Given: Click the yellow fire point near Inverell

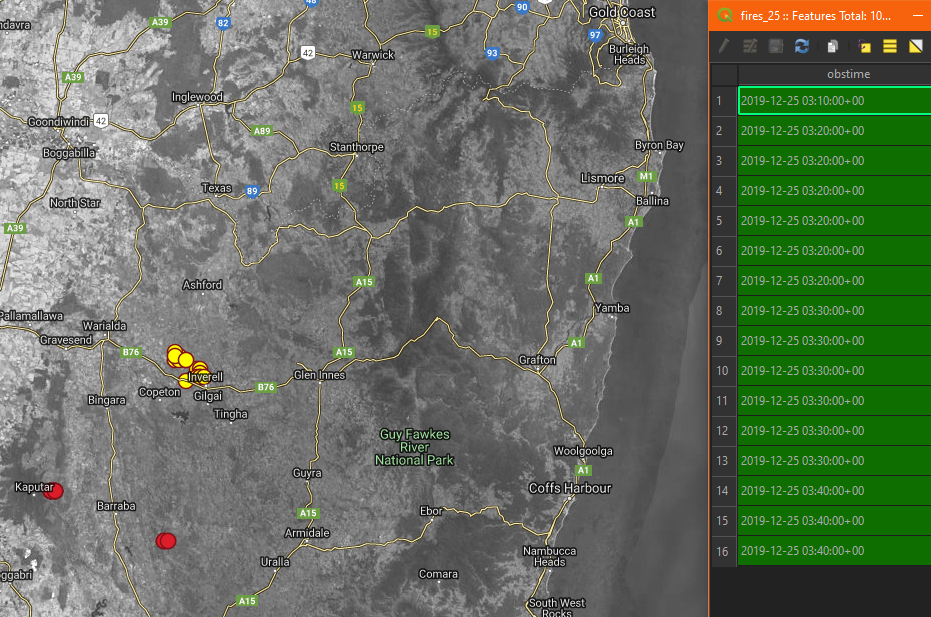Looking at the screenshot, I should 186,360.
